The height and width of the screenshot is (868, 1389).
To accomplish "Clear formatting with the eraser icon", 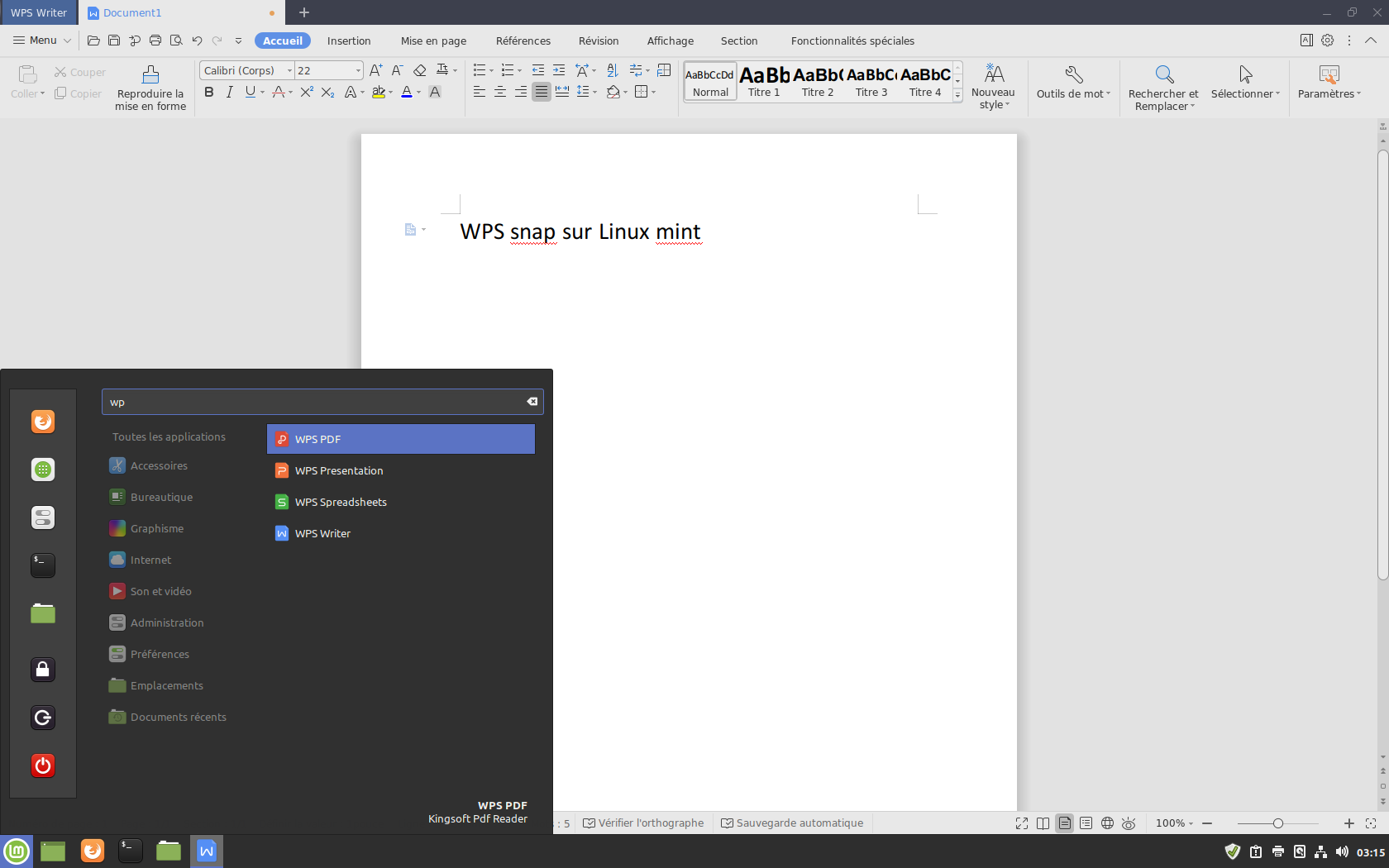I will pyautogui.click(x=420, y=71).
